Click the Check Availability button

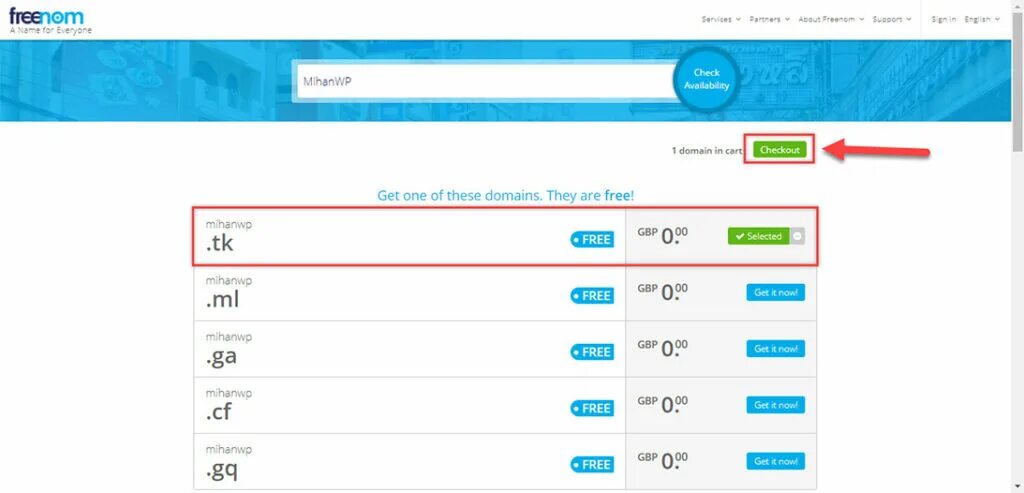click(x=706, y=80)
